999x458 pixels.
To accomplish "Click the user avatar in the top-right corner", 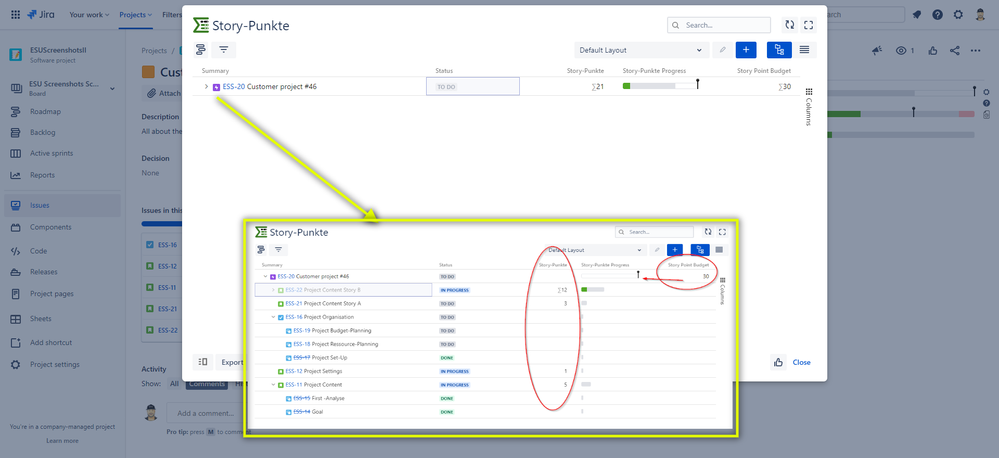I will click(x=981, y=15).
